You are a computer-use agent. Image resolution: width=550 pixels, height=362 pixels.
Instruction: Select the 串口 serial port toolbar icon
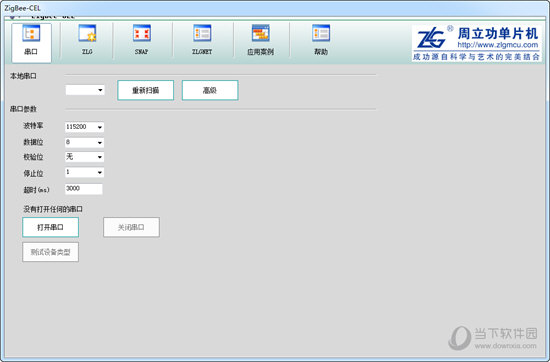pos(31,43)
